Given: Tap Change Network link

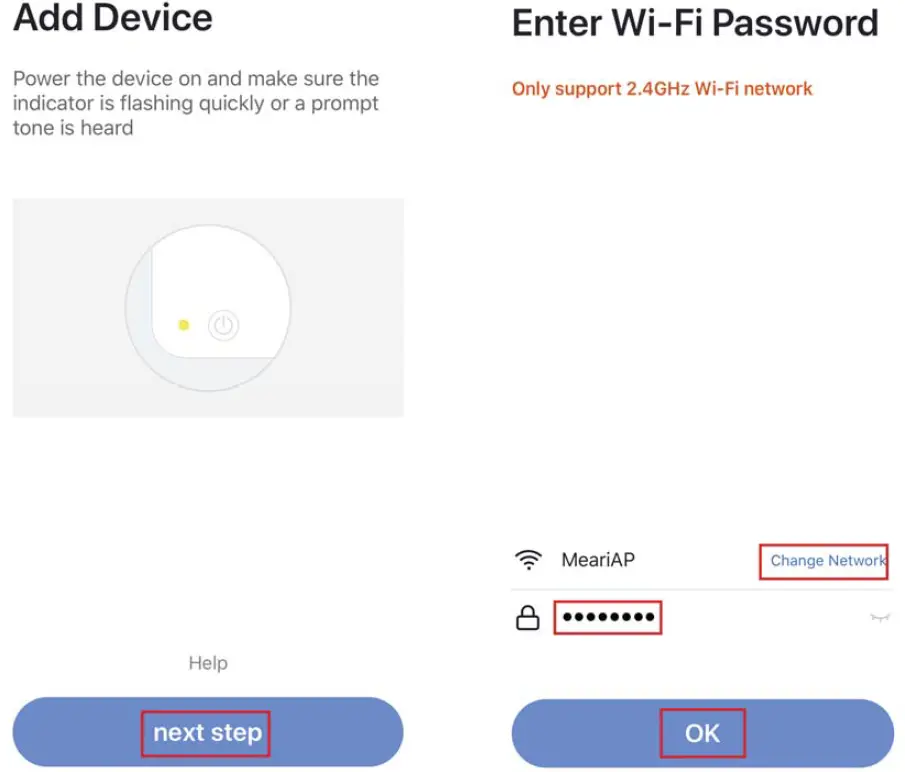Looking at the screenshot, I should (827, 561).
